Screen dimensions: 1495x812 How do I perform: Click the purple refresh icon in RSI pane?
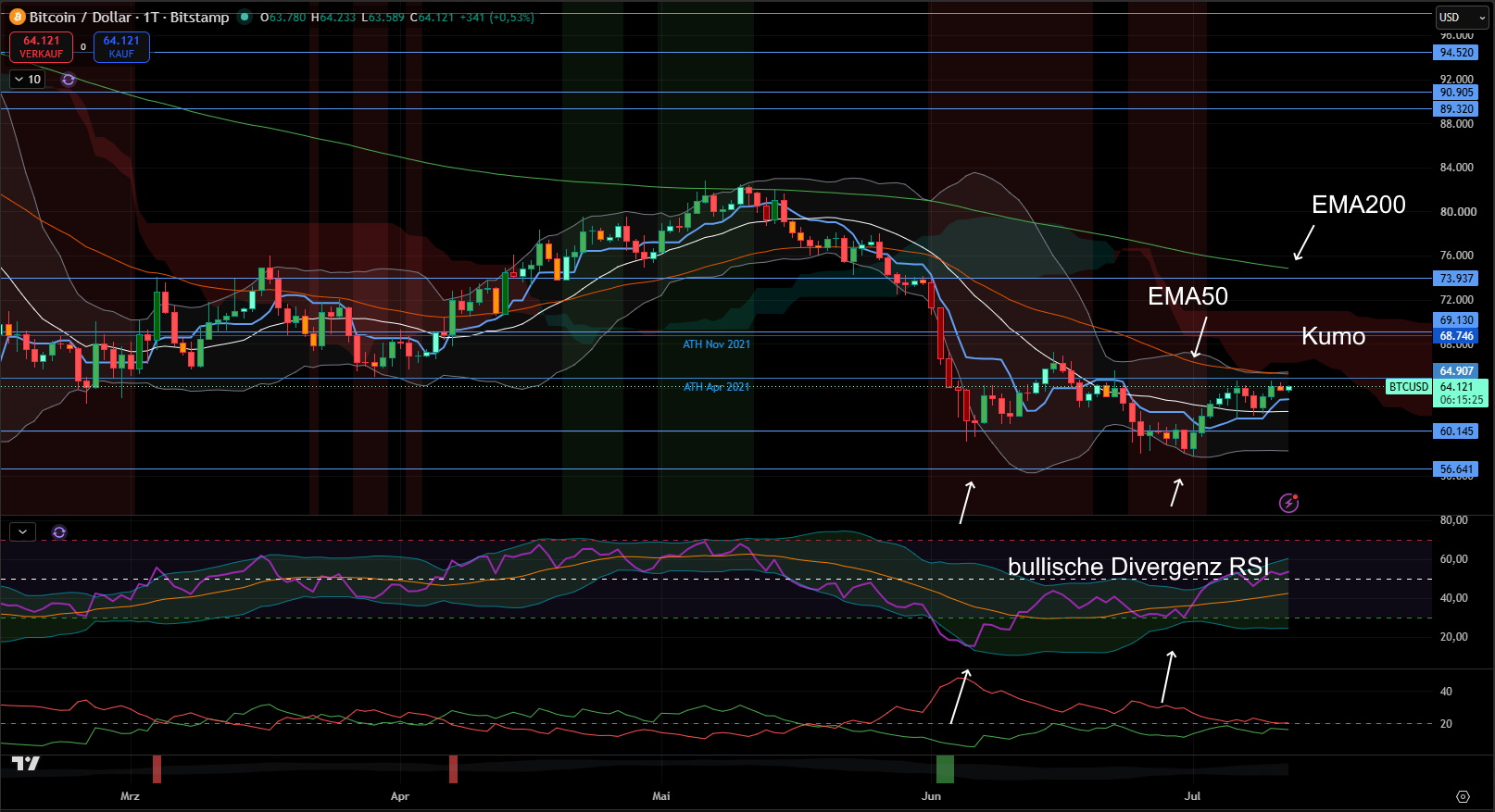(x=59, y=532)
